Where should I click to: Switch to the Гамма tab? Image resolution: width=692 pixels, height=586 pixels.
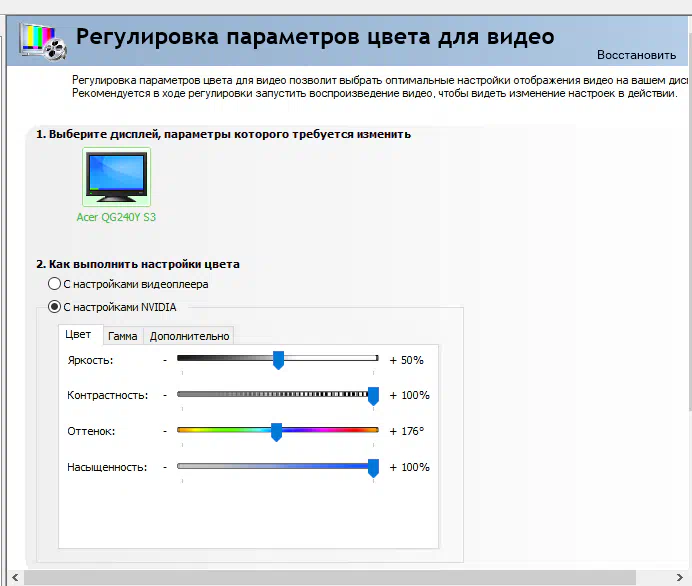pyautogui.click(x=122, y=336)
